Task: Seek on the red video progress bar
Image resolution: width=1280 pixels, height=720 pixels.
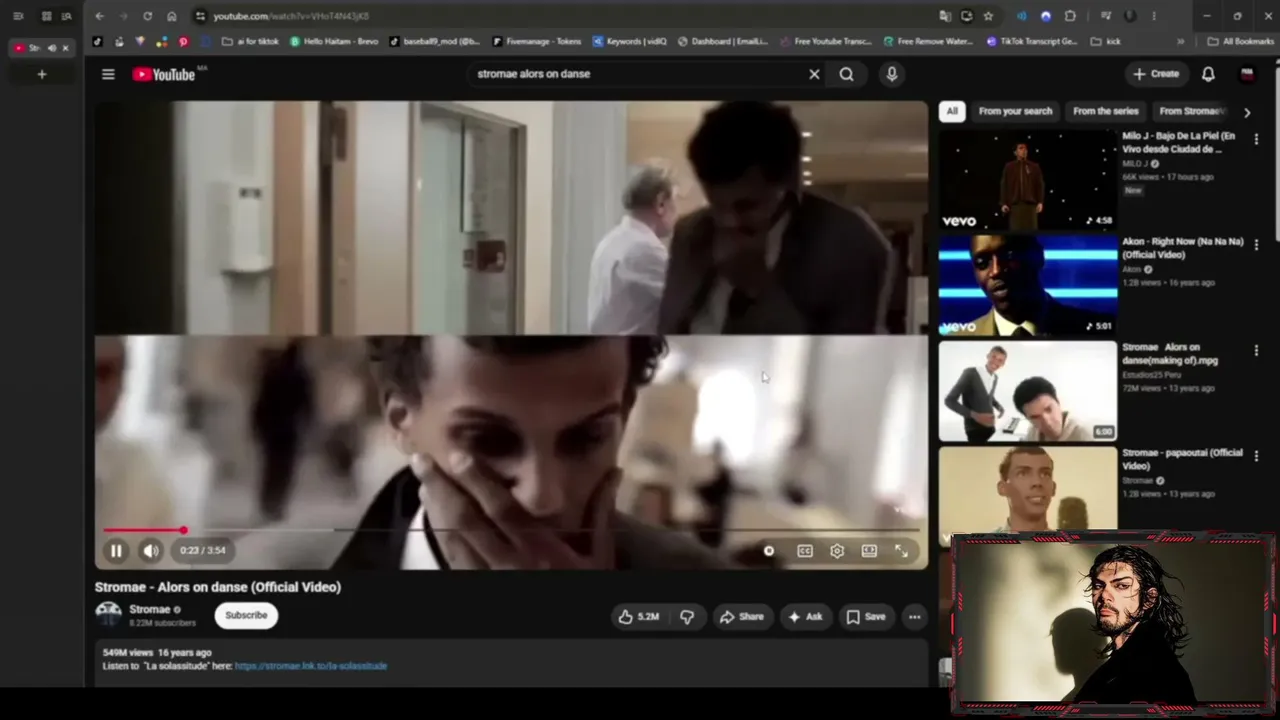Action: point(511,530)
